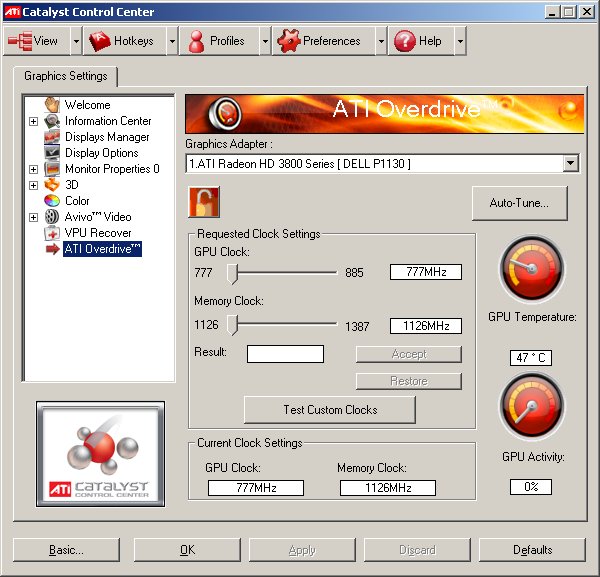Click the Restore button
Image resolution: width=600 pixels, height=577 pixels.
click(409, 381)
